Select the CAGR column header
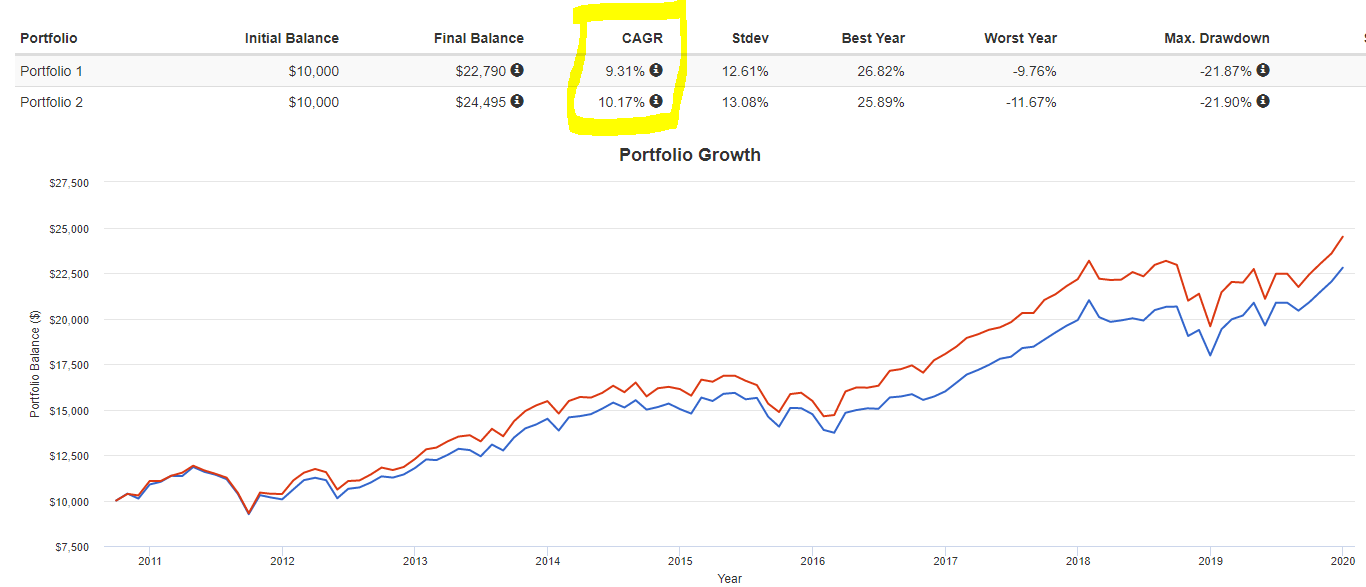 tap(643, 38)
